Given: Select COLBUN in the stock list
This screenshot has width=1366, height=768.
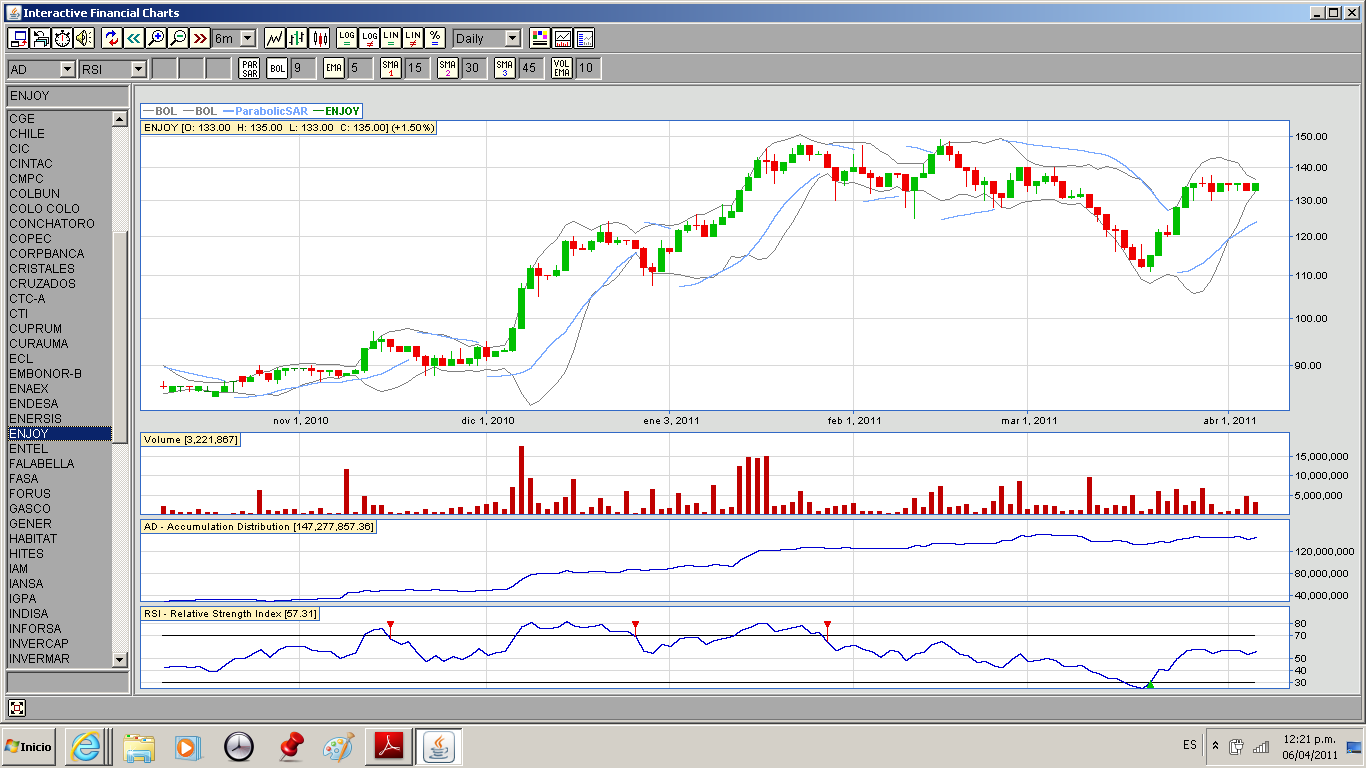Looking at the screenshot, I should [60, 193].
